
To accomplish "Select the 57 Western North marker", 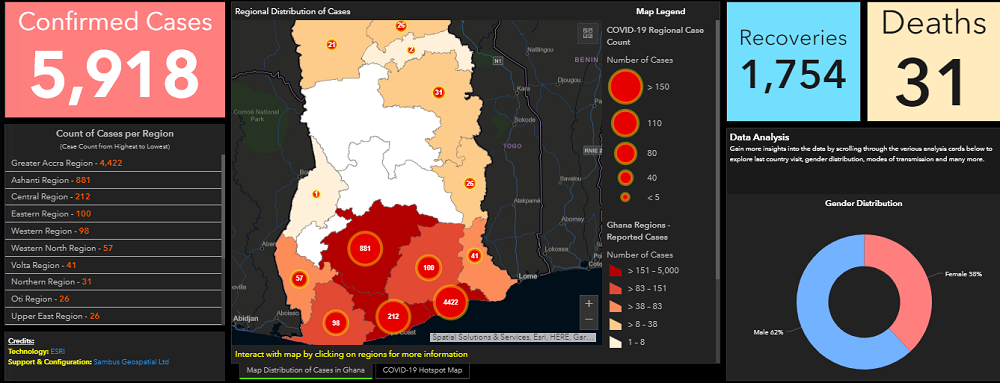I will pos(299,278).
